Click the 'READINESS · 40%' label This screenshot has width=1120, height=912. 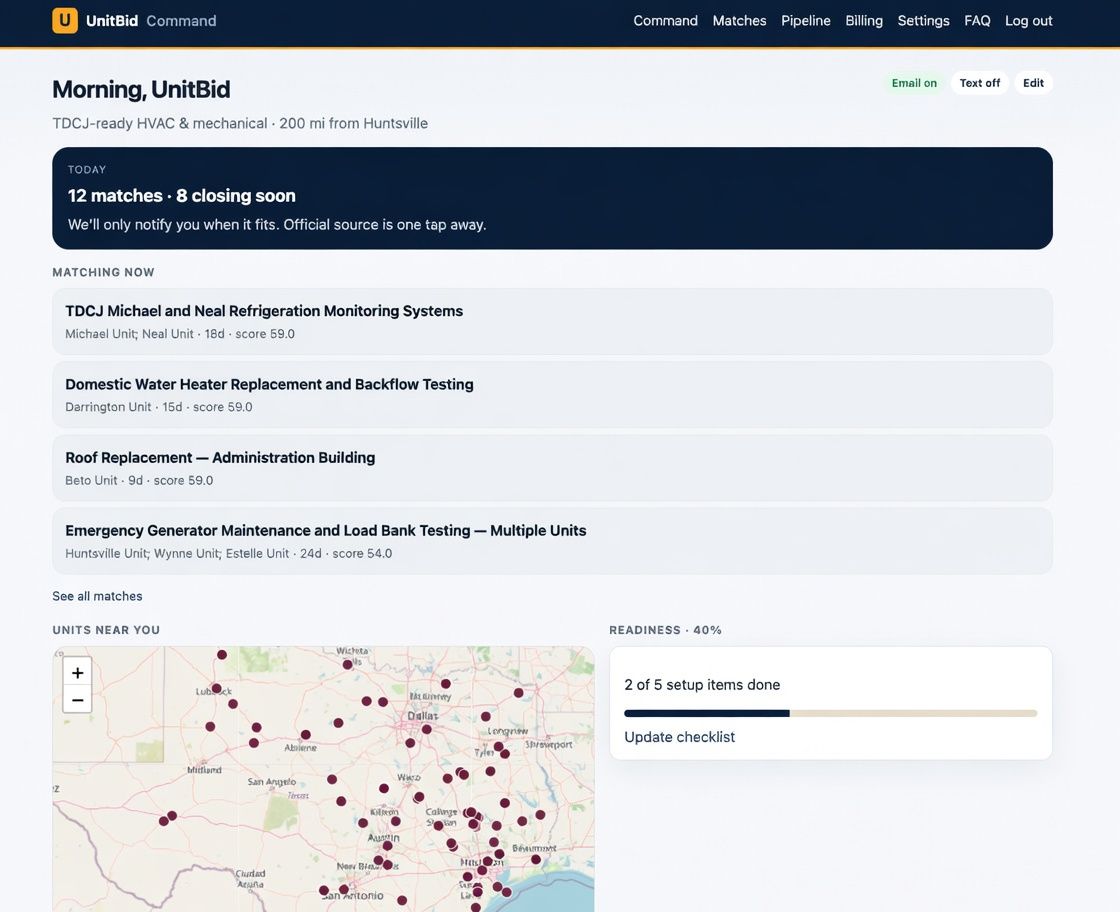click(x=665, y=630)
